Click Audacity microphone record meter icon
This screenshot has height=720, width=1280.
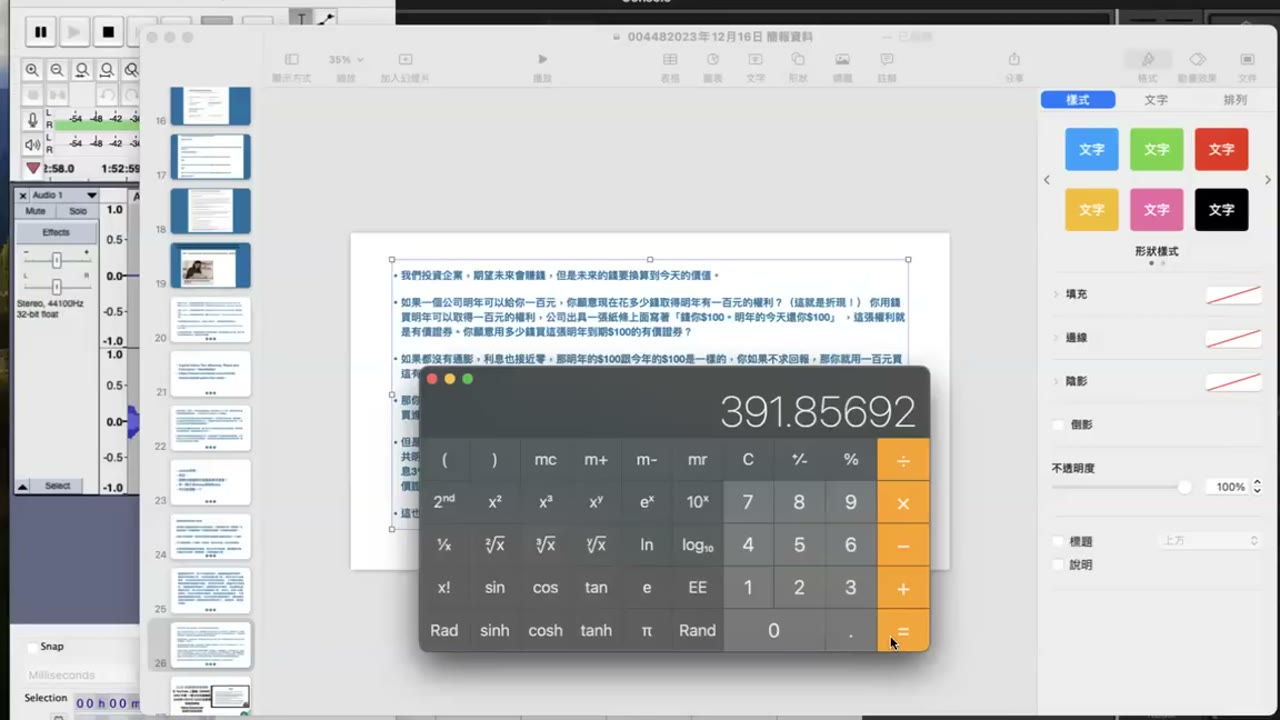(x=33, y=120)
